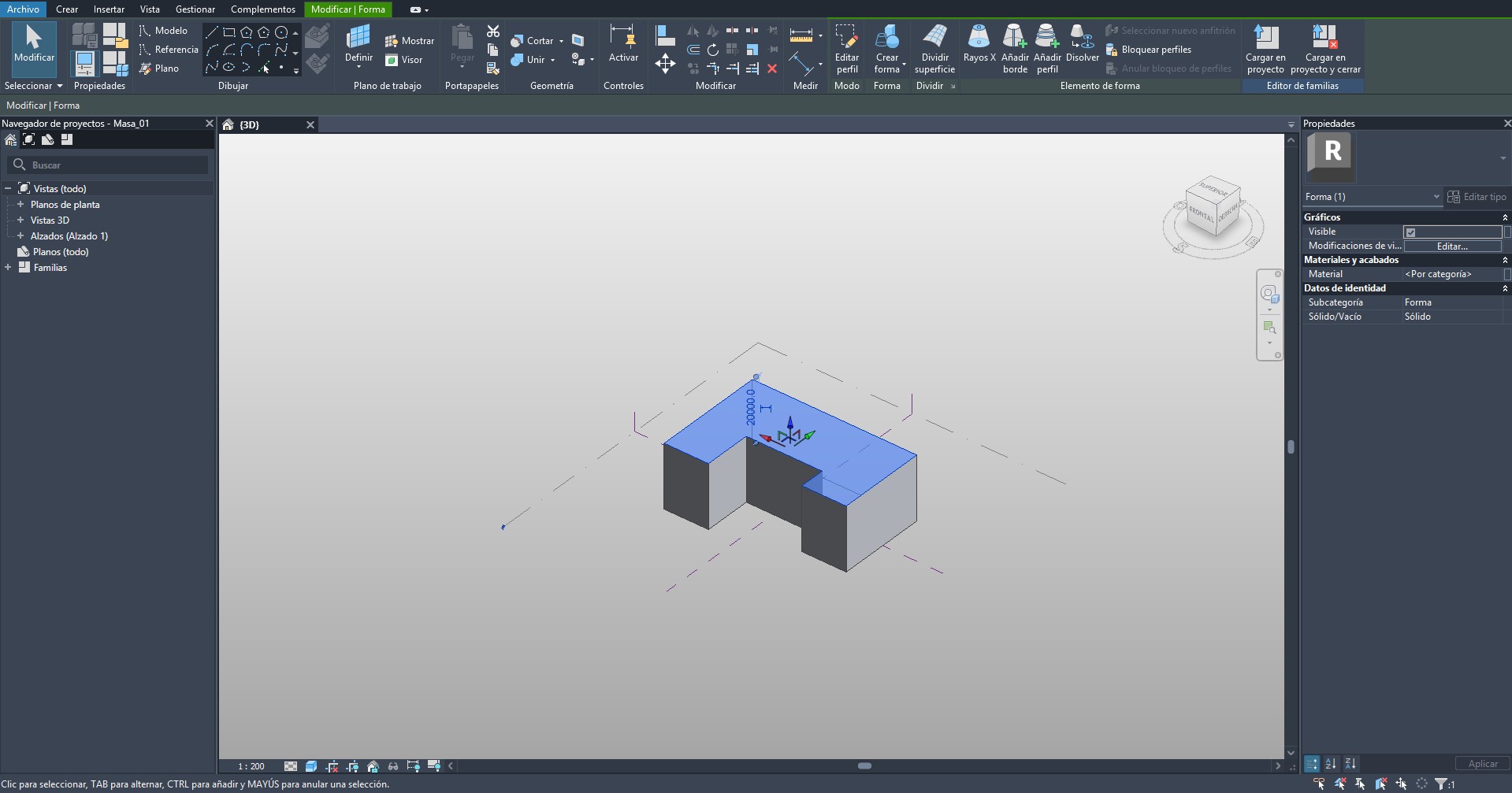Click Editar perfil in Modo panel
The image size is (1512, 793).
846,38
